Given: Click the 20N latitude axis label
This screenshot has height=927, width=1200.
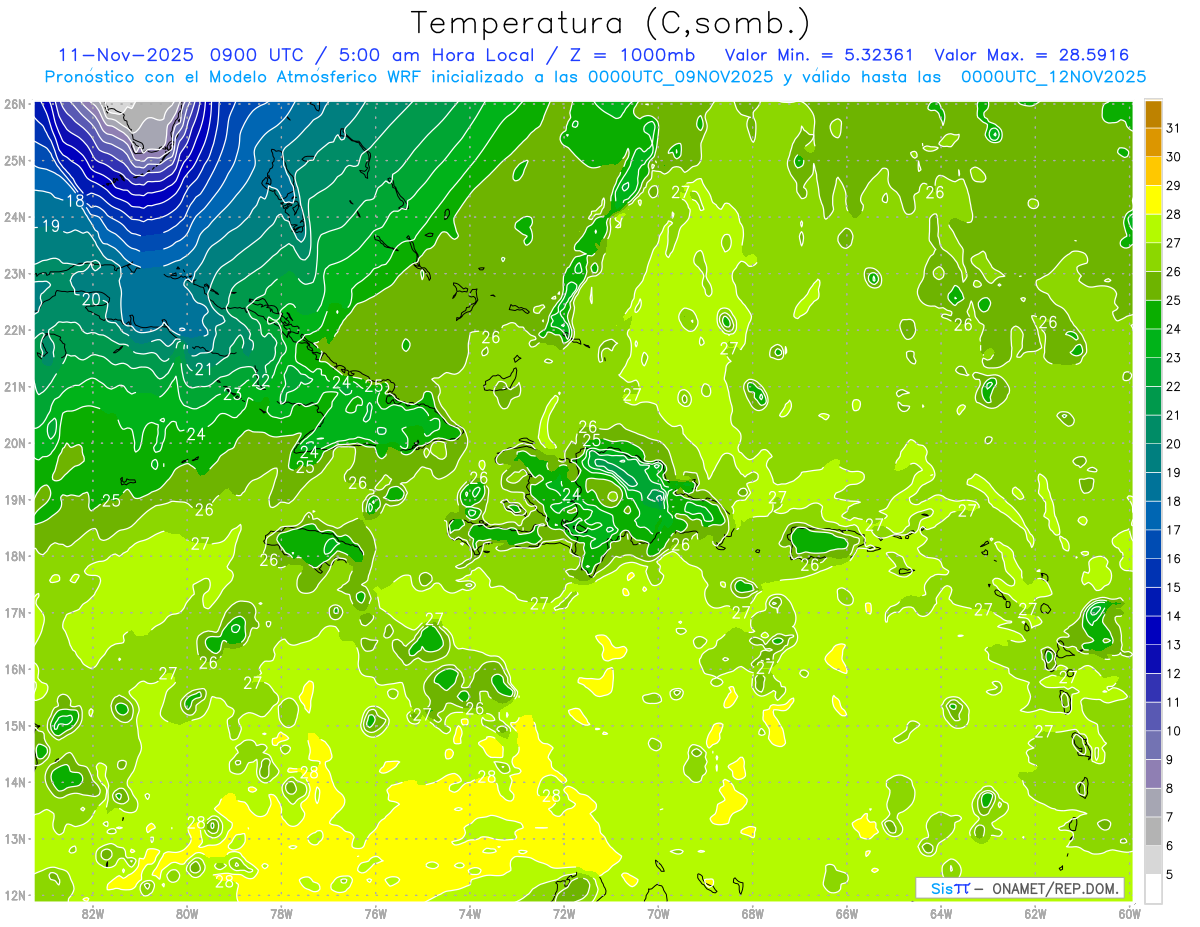Looking at the screenshot, I should (14, 443).
